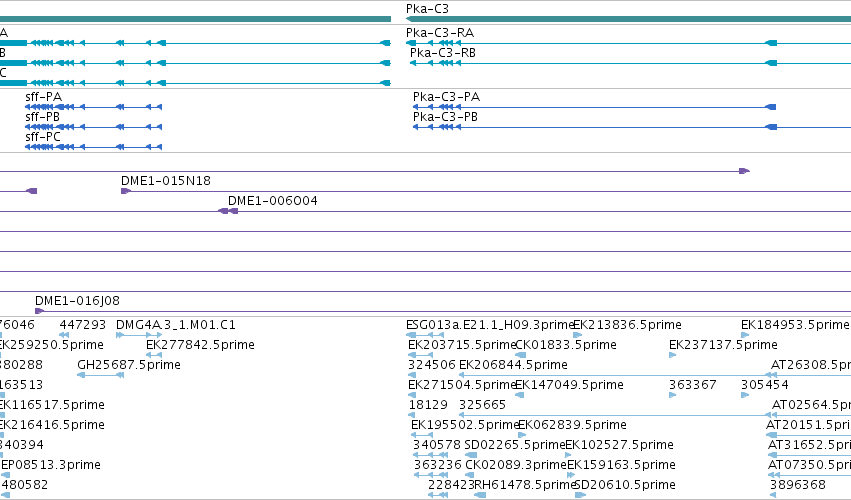Select EST EK159163.5prime
Screen dimensions: 851x500
pos(621,465)
